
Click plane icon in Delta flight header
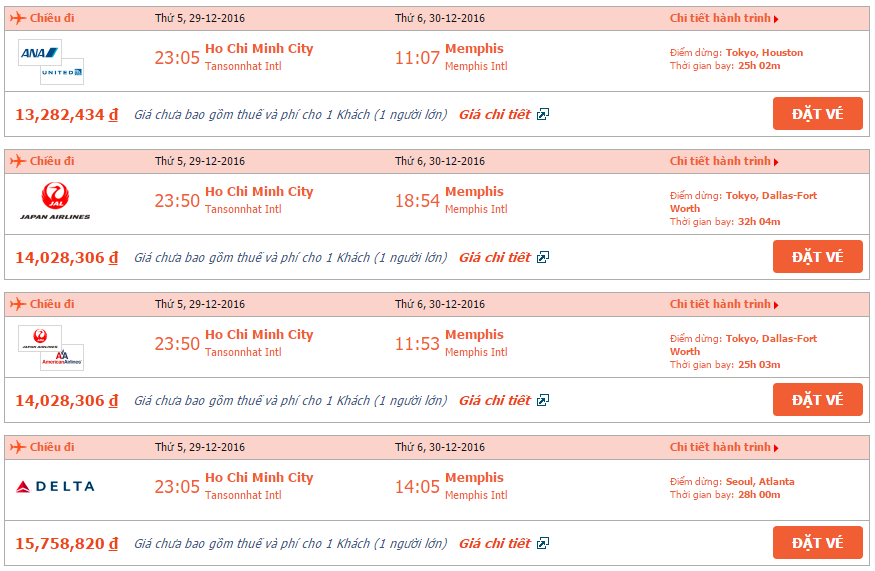(18, 447)
